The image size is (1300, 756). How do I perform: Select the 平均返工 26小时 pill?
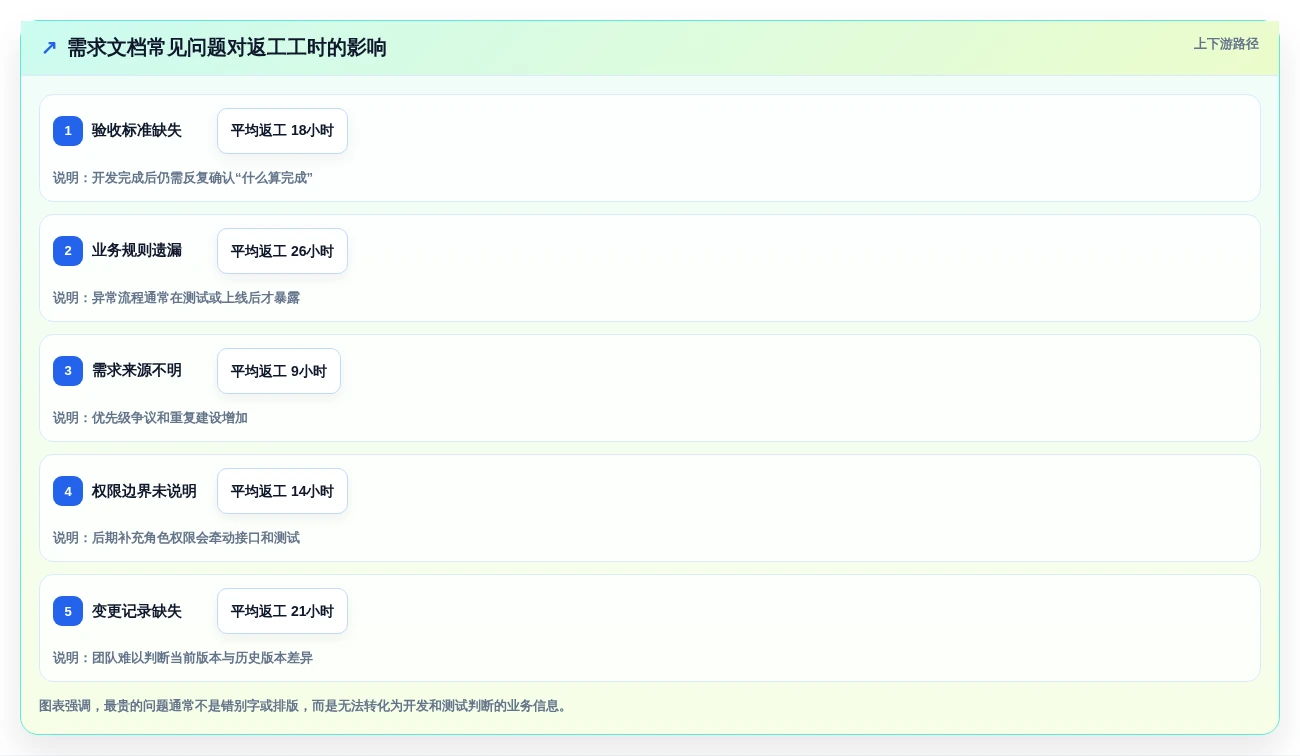point(282,251)
